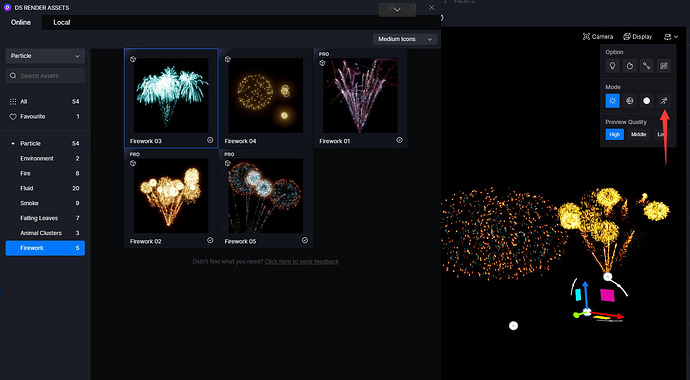Select the white sphere mode icon
690x380 pixels.
coord(646,101)
